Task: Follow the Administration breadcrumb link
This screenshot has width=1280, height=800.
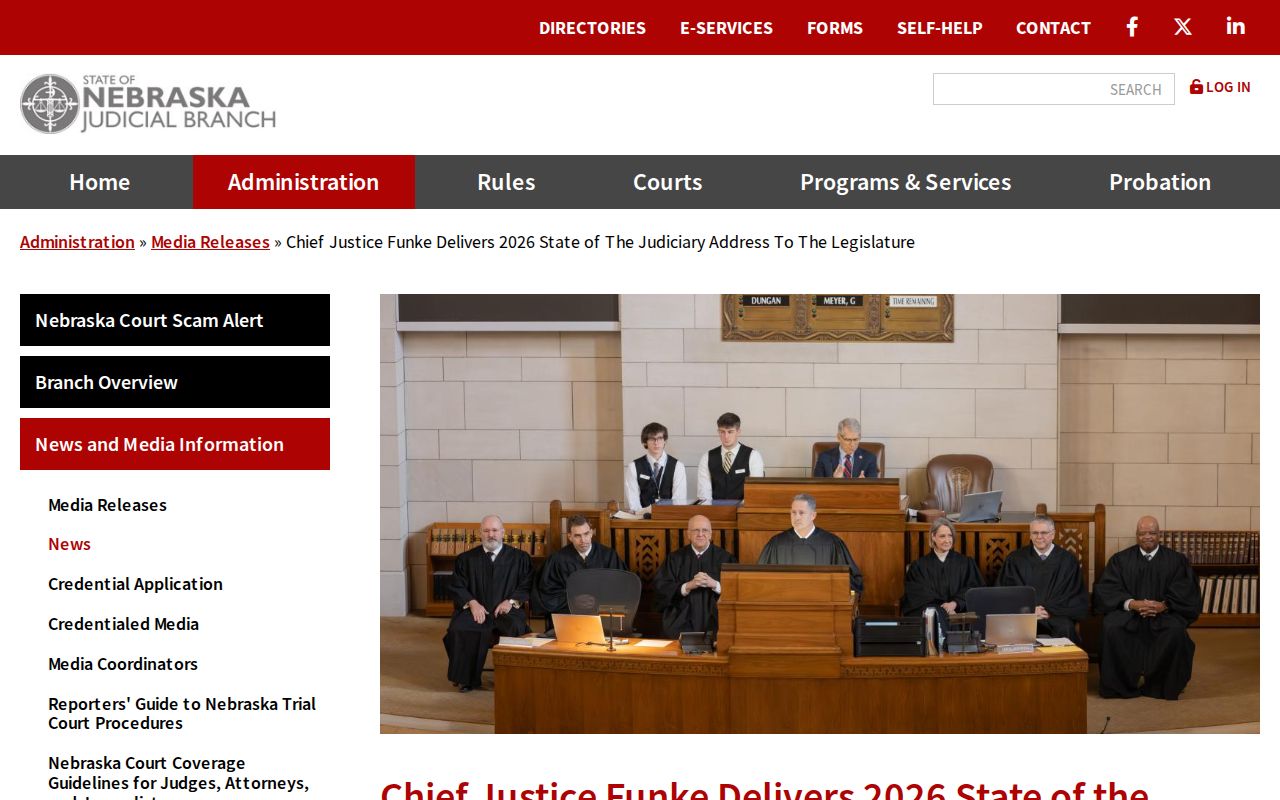Action: click(x=77, y=242)
